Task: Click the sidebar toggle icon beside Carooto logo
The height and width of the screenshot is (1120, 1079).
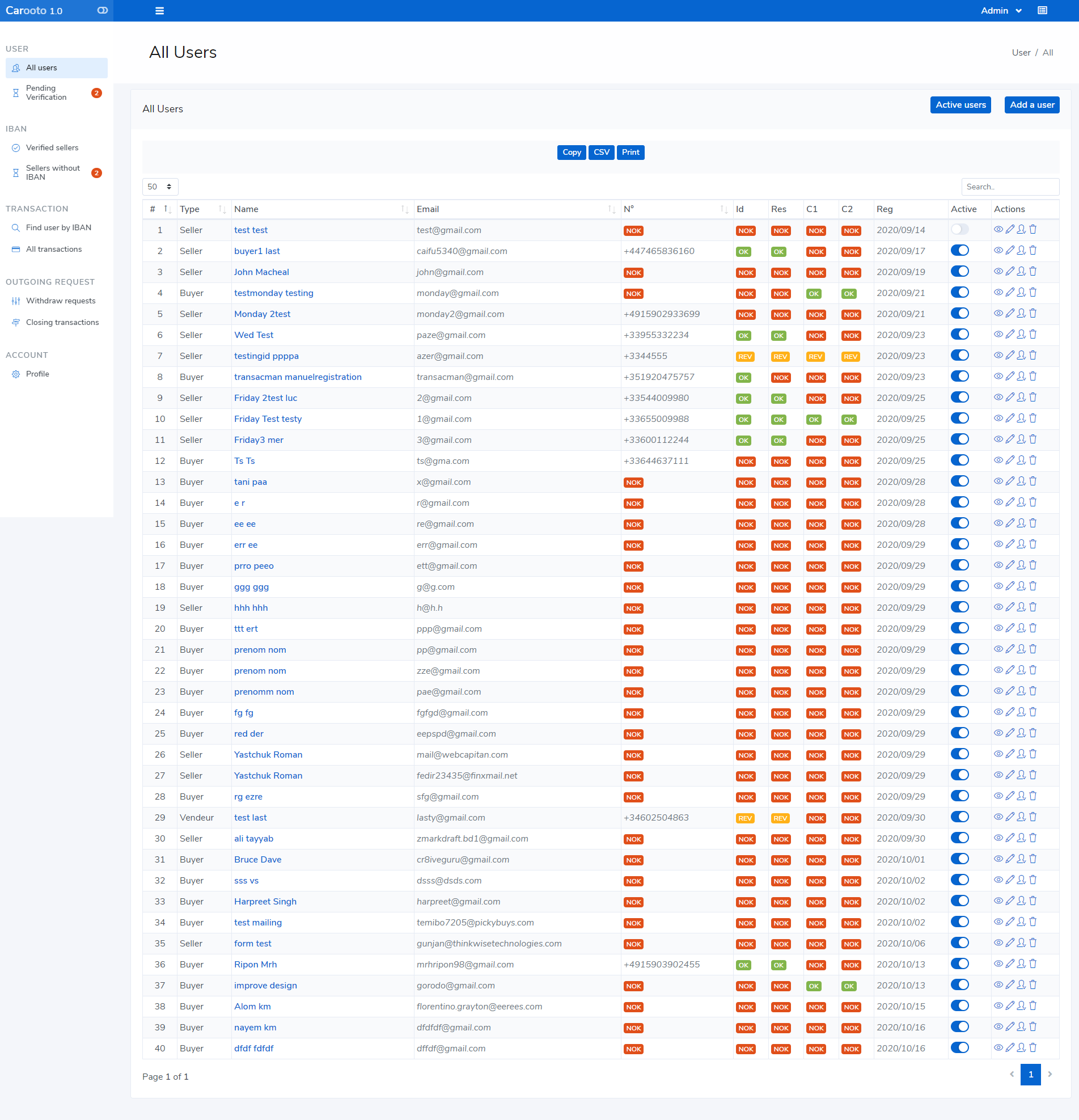Action: pos(102,10)
